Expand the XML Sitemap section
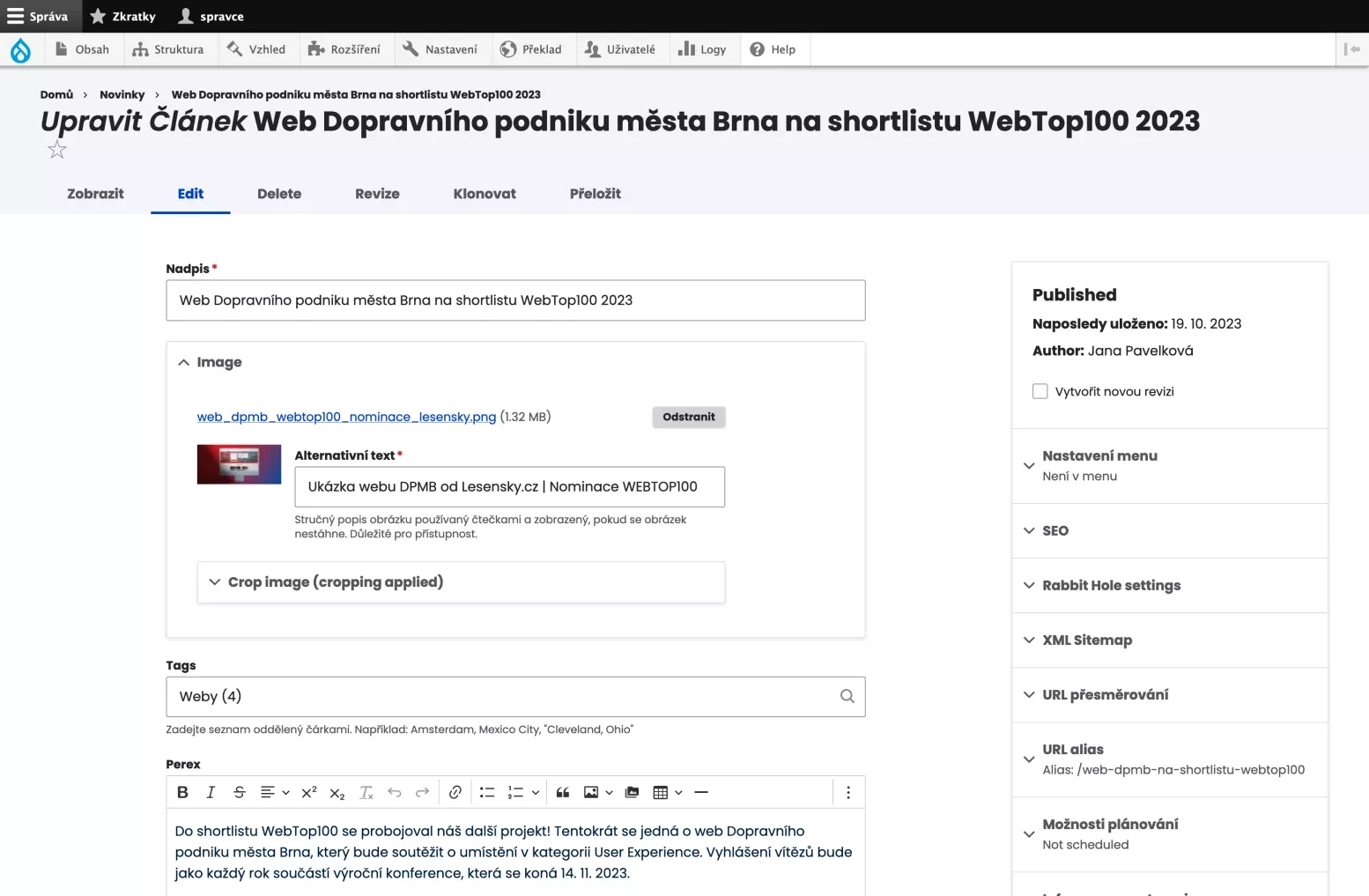 point(1170,640)
